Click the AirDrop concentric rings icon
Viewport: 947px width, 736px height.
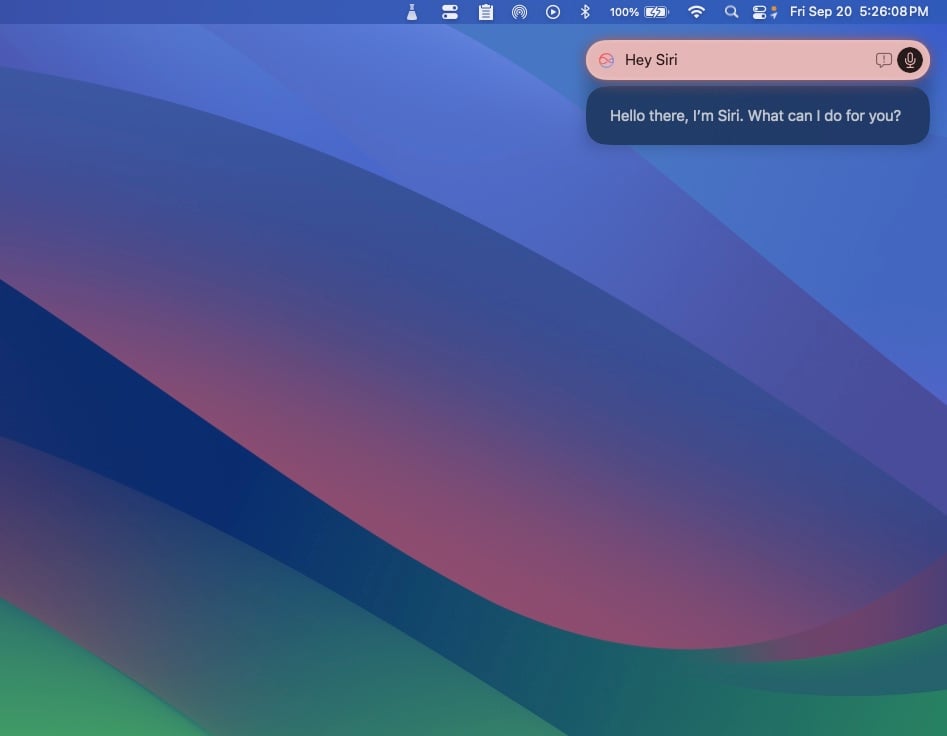519,12
